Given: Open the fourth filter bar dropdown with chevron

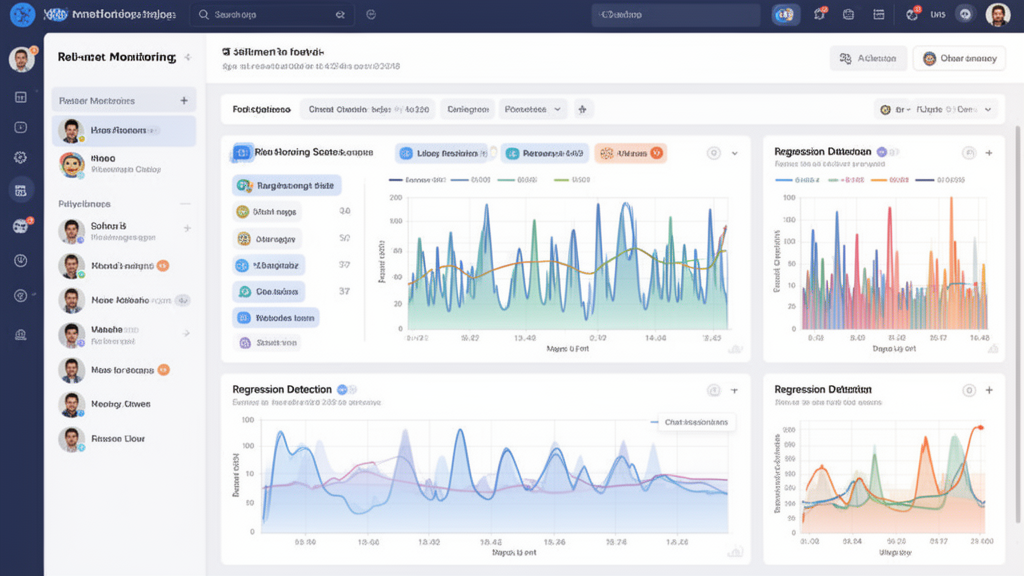Looking at the screenshot, I should tap(534, 109).
